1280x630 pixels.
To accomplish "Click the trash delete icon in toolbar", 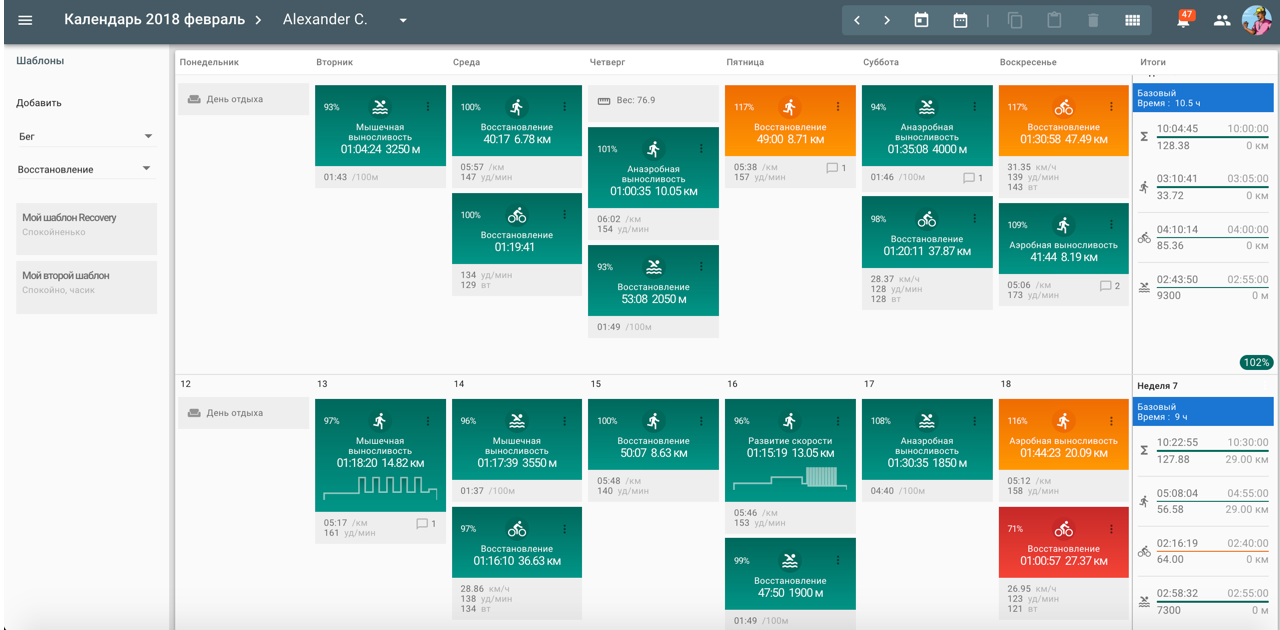I will coord(1093,20).
